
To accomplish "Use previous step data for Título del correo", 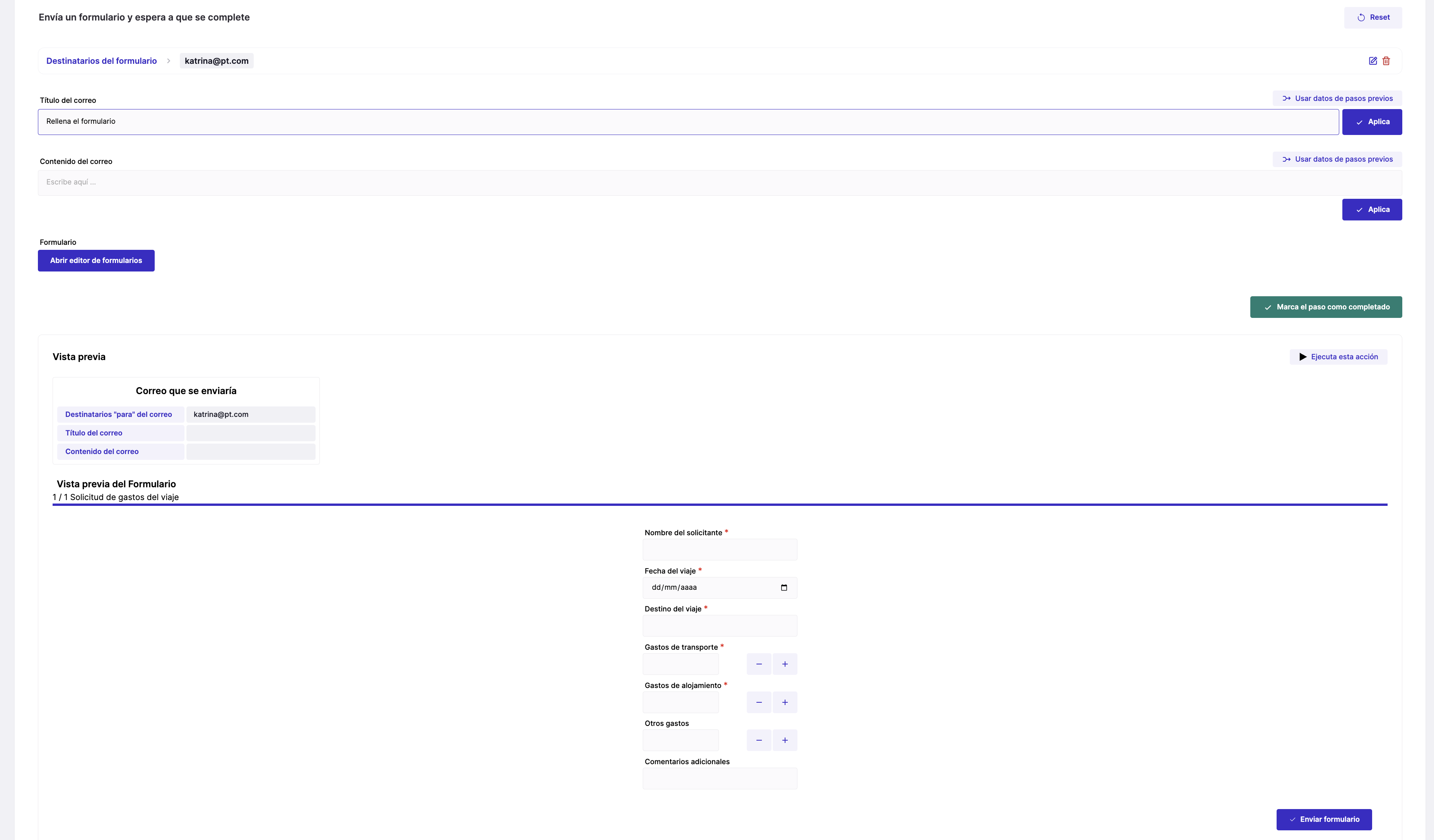I will pos(1337,99).
